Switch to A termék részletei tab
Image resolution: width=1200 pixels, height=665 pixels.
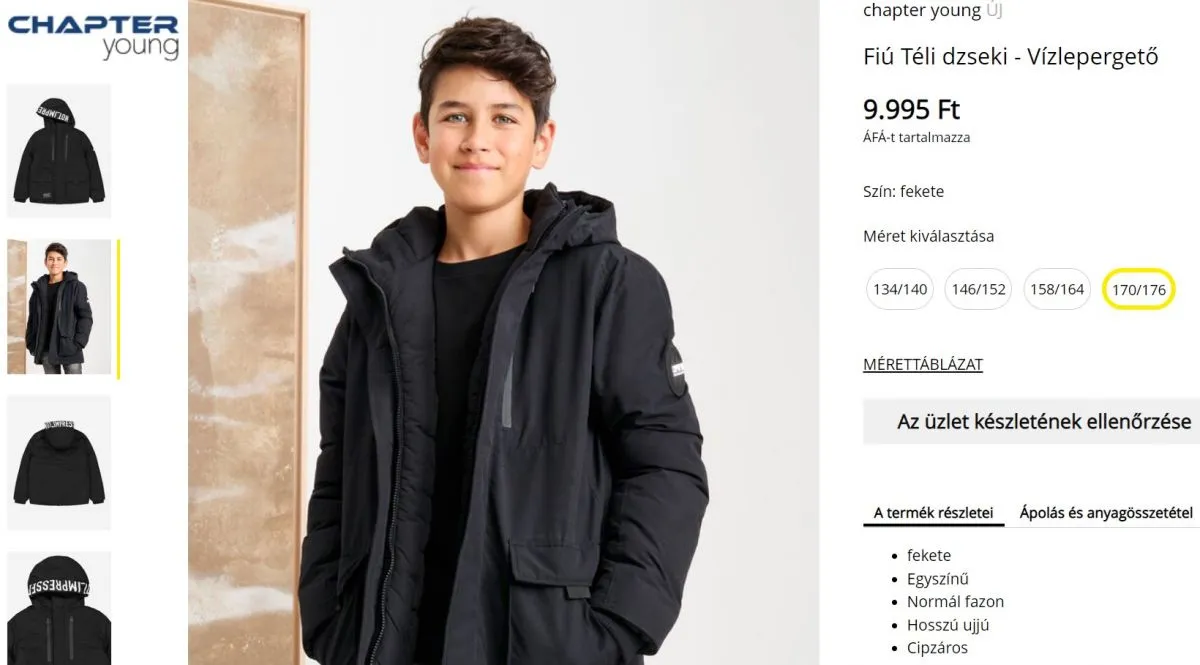pyautogui.click(x=933, y=513)
